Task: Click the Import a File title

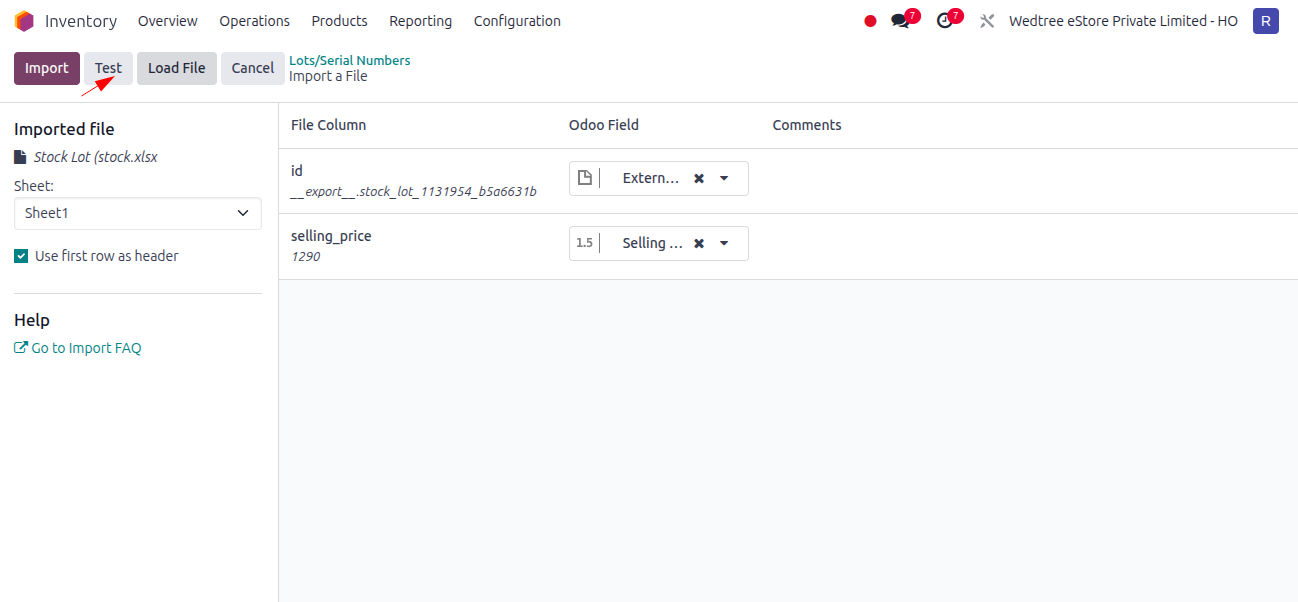Action: click(328, 76)
